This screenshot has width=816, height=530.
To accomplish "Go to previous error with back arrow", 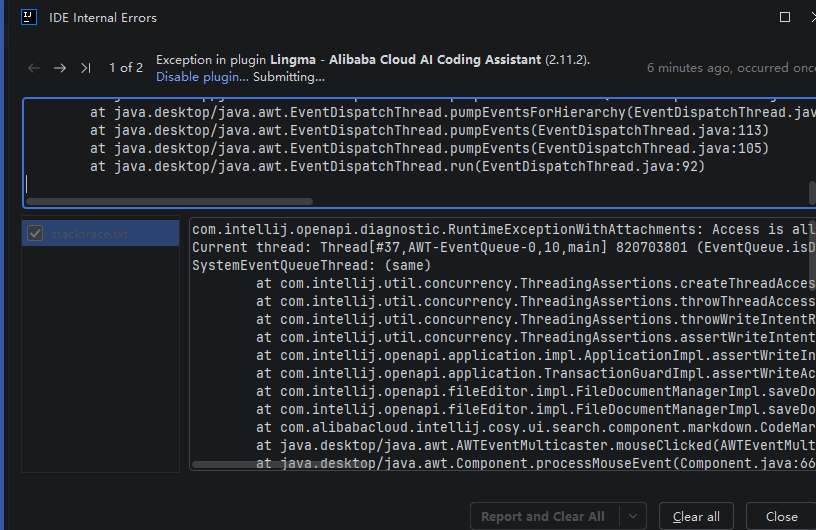I will click(34, 68).
